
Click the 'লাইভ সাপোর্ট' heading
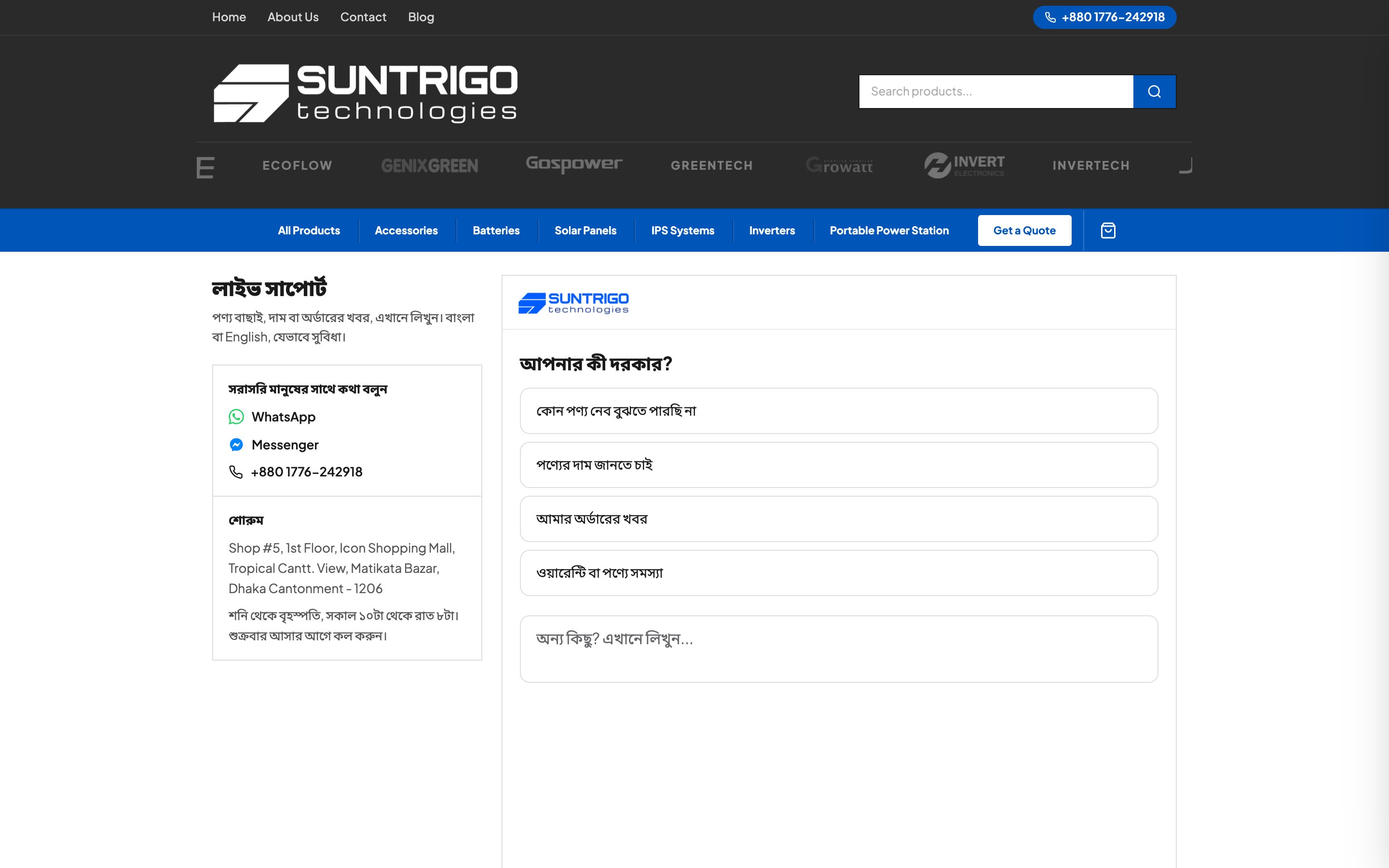click(269, 288)
